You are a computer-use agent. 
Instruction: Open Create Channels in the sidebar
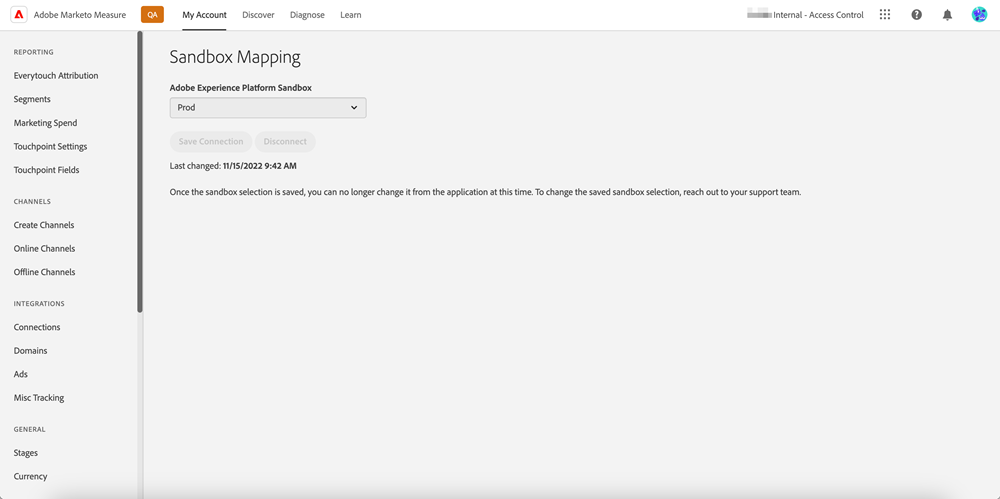click(44, 225)
